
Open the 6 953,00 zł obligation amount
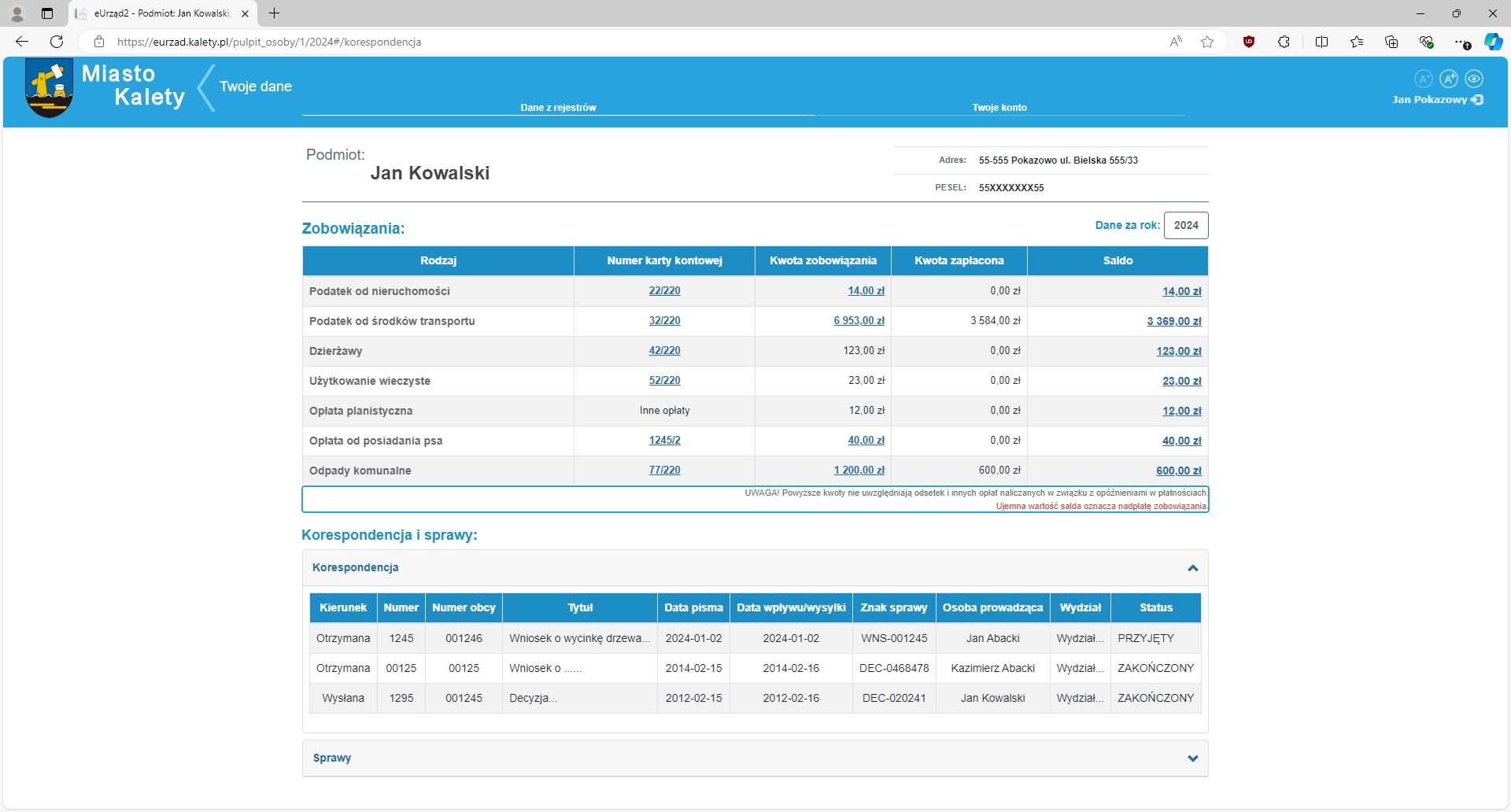pyautogui.click(x=859, y=320)
